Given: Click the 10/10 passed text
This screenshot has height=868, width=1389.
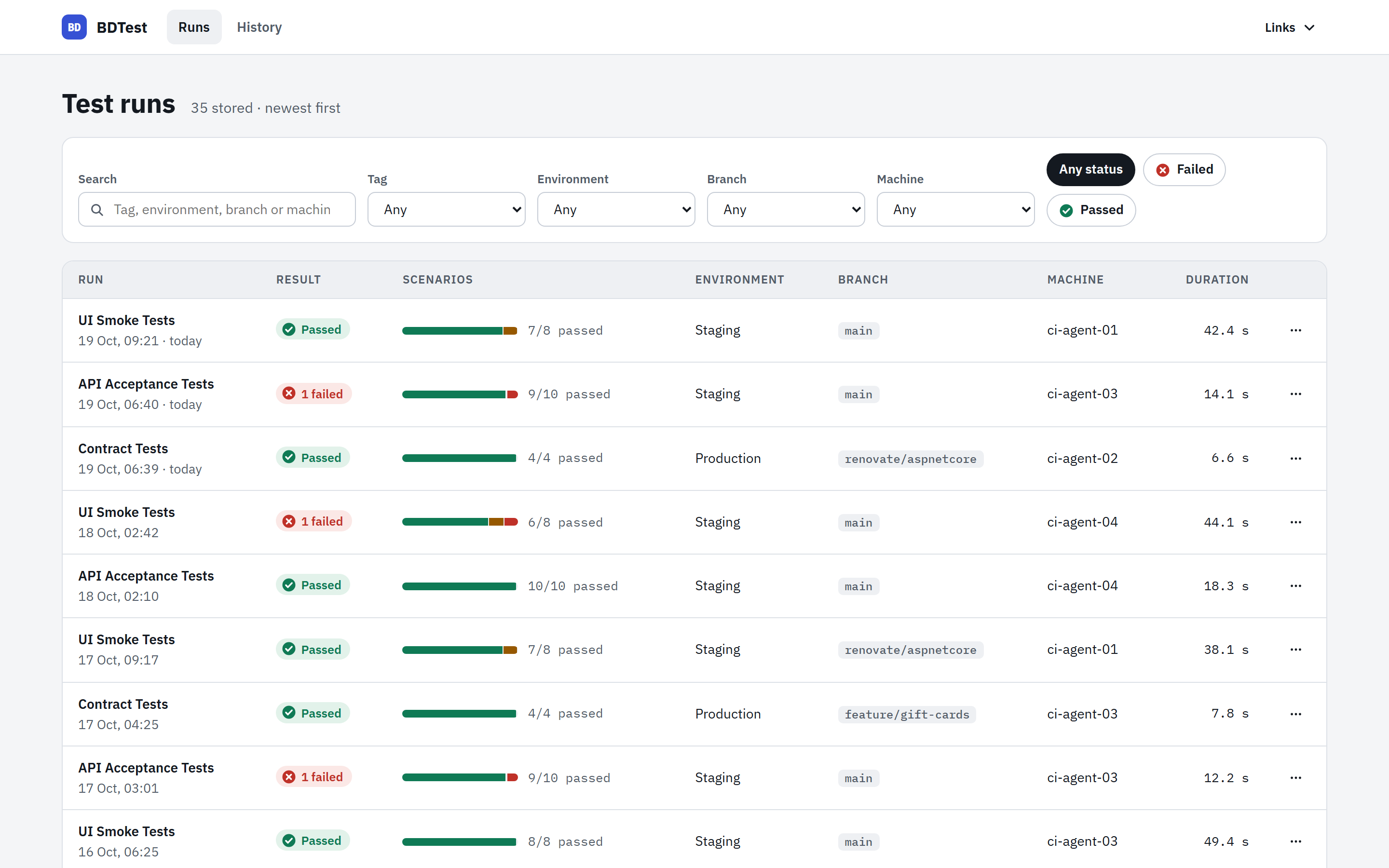Looking at the screenshot, I should tap(572, 586).
